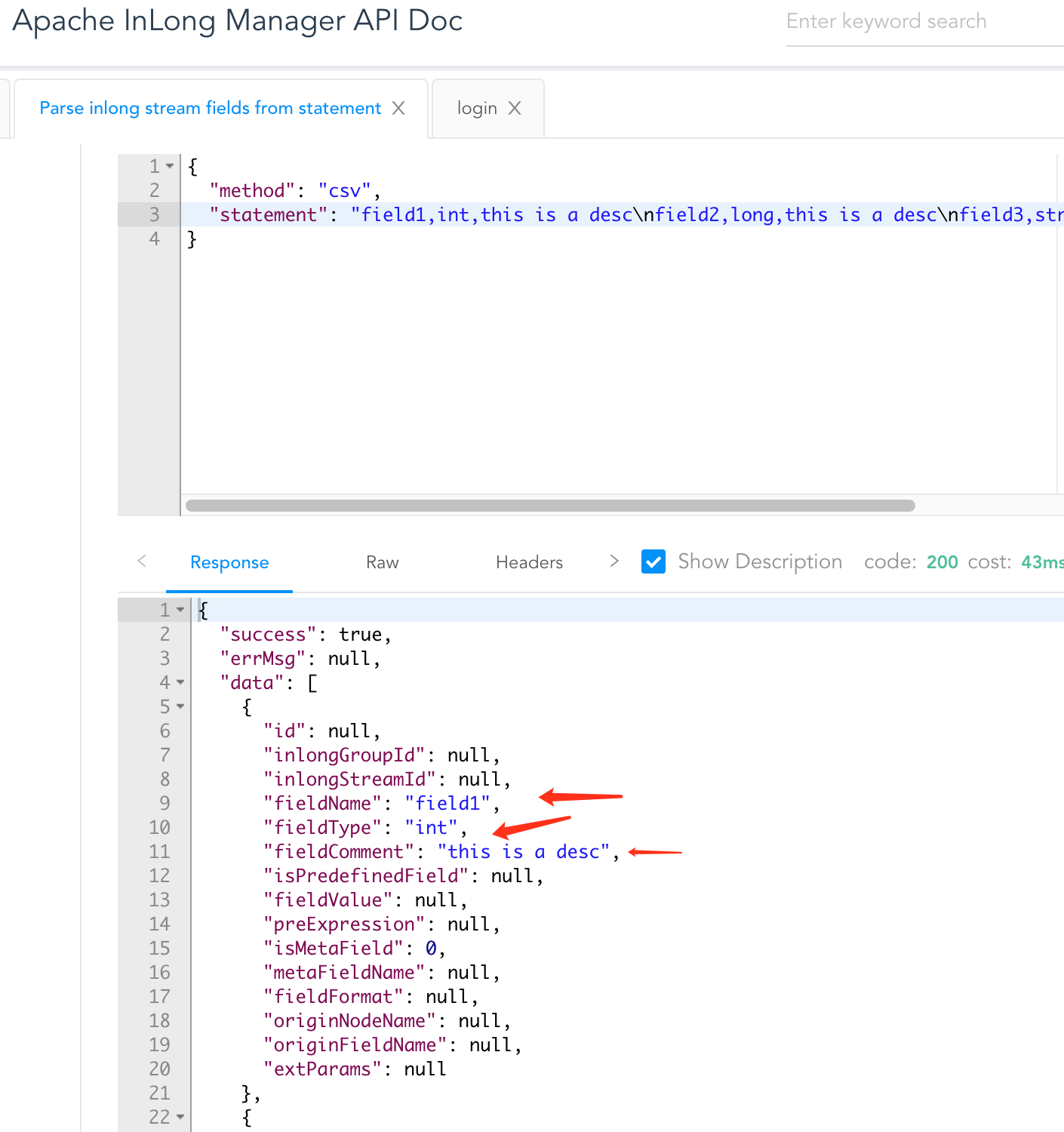The width and height of the screenshot is (1064, 1132).
Task: Focus the Enter keyword search field
Action: [x=924, y=22]
